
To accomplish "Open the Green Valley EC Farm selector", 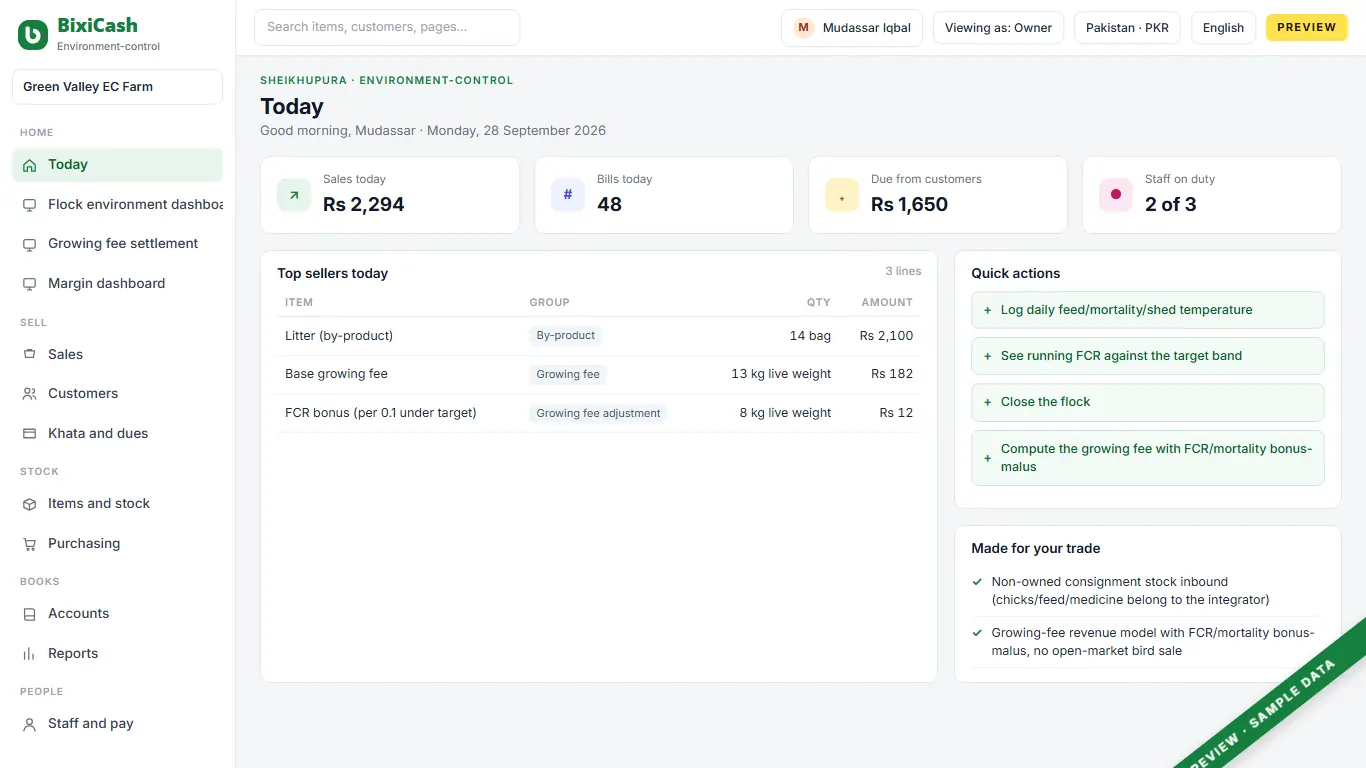I will pos(117,87).
